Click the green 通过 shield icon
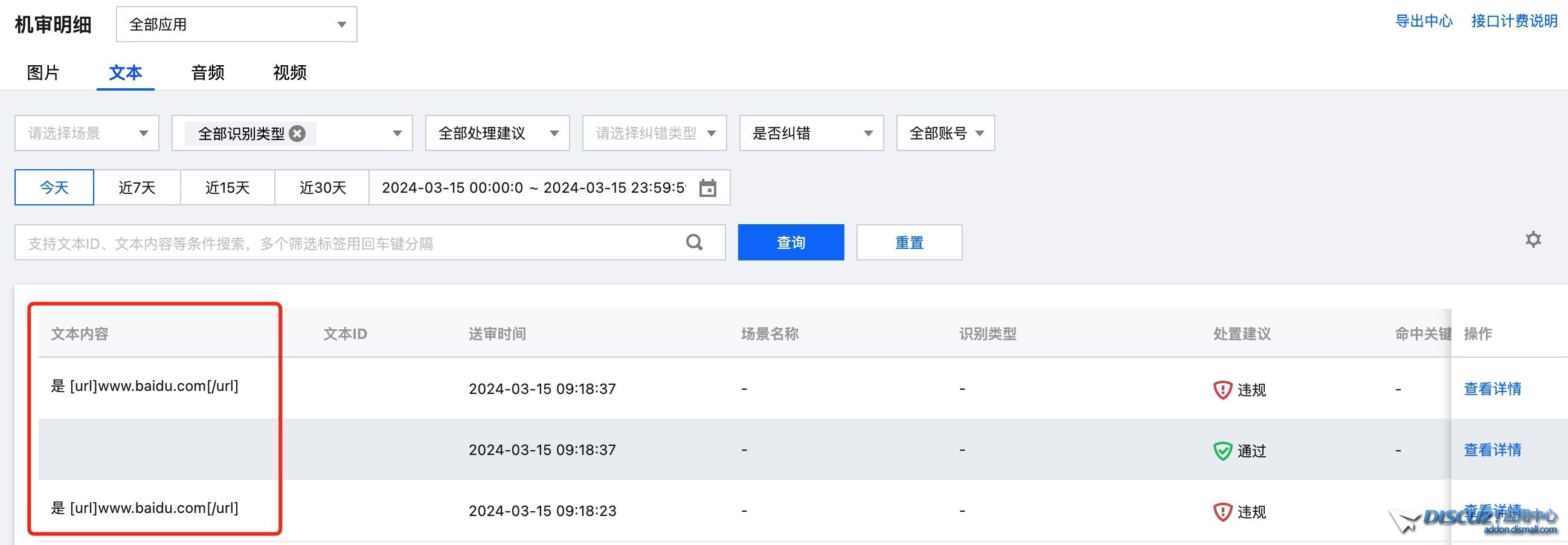This screenshot has width=1568, height=545. point(1223,450)
